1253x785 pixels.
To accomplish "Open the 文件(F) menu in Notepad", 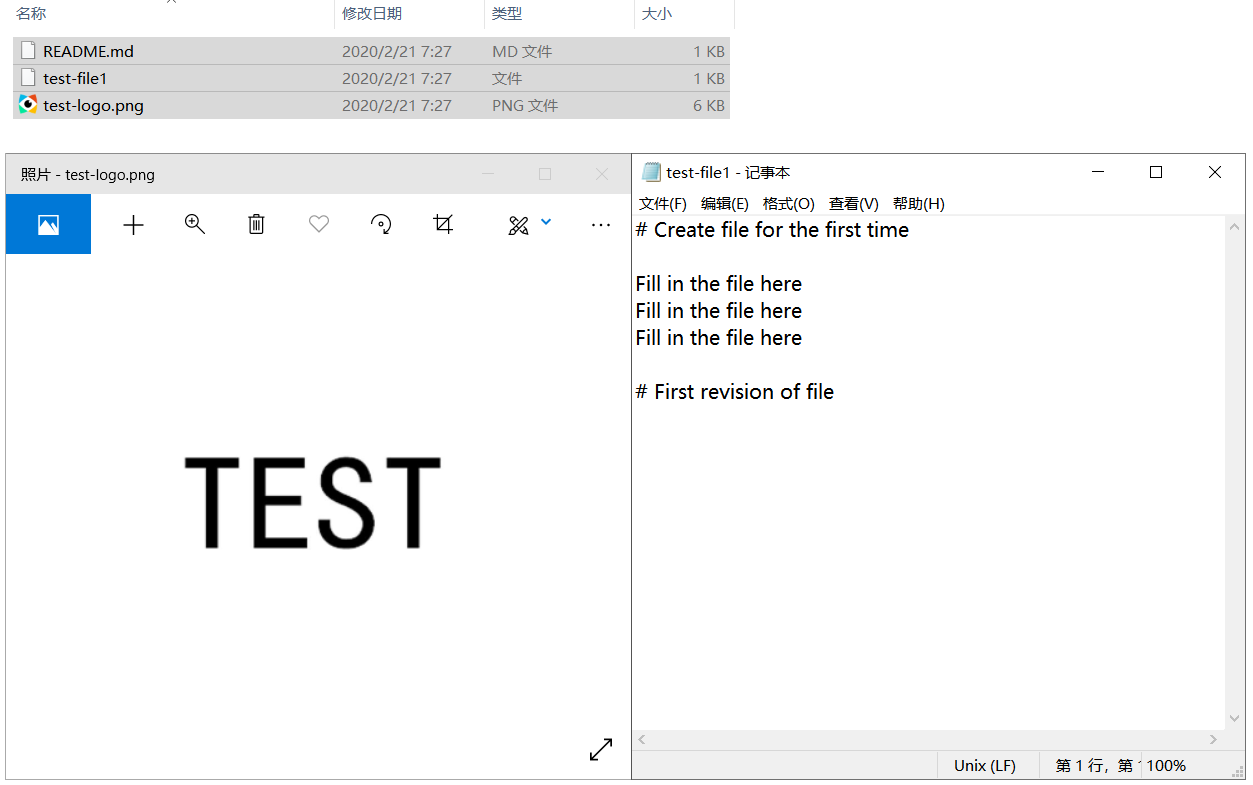I will coord(662,204).
